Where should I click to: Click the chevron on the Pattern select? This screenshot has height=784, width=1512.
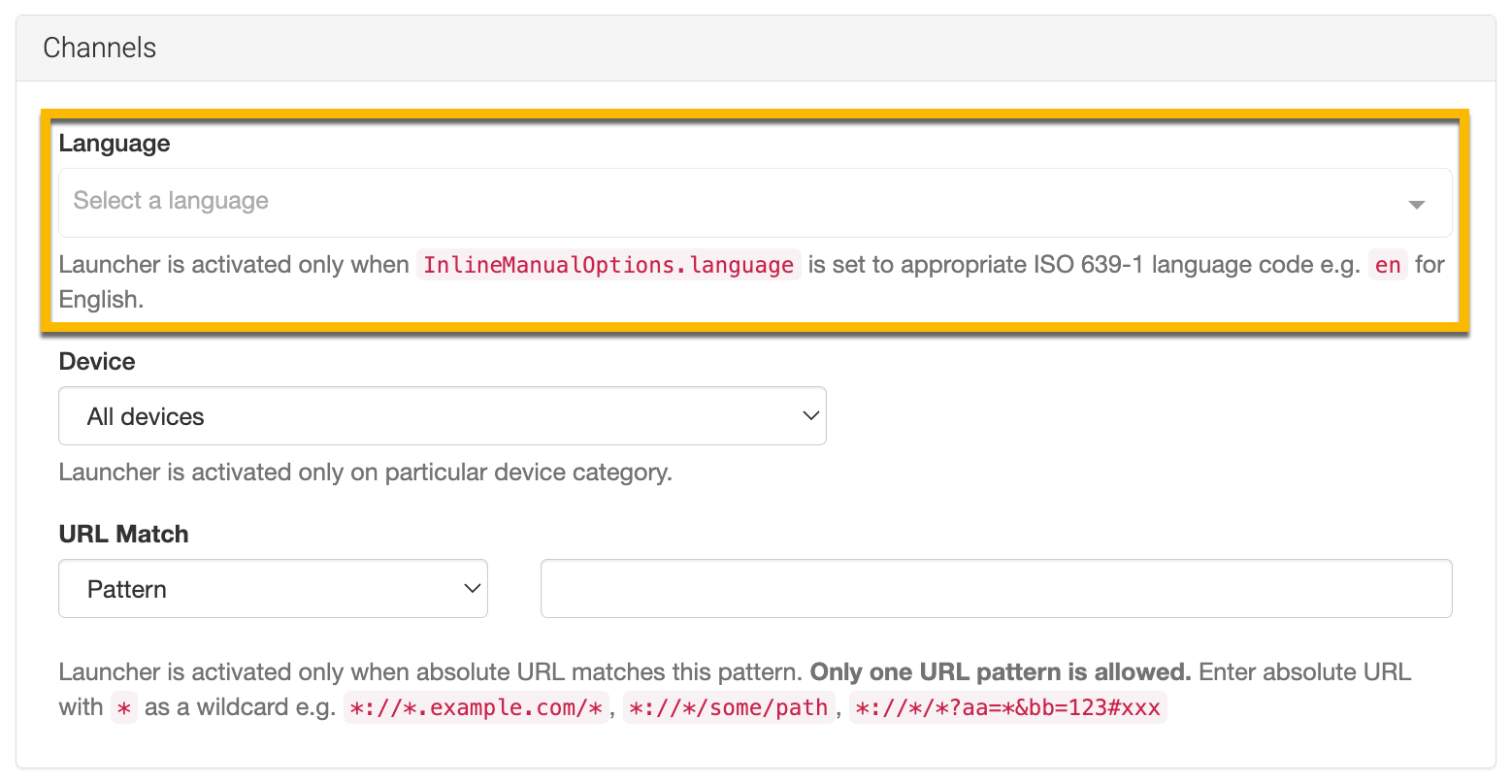pos(473,589)
